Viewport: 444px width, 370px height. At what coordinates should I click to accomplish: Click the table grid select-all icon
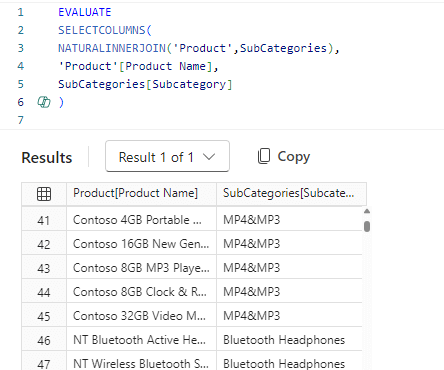coord(44,194)
